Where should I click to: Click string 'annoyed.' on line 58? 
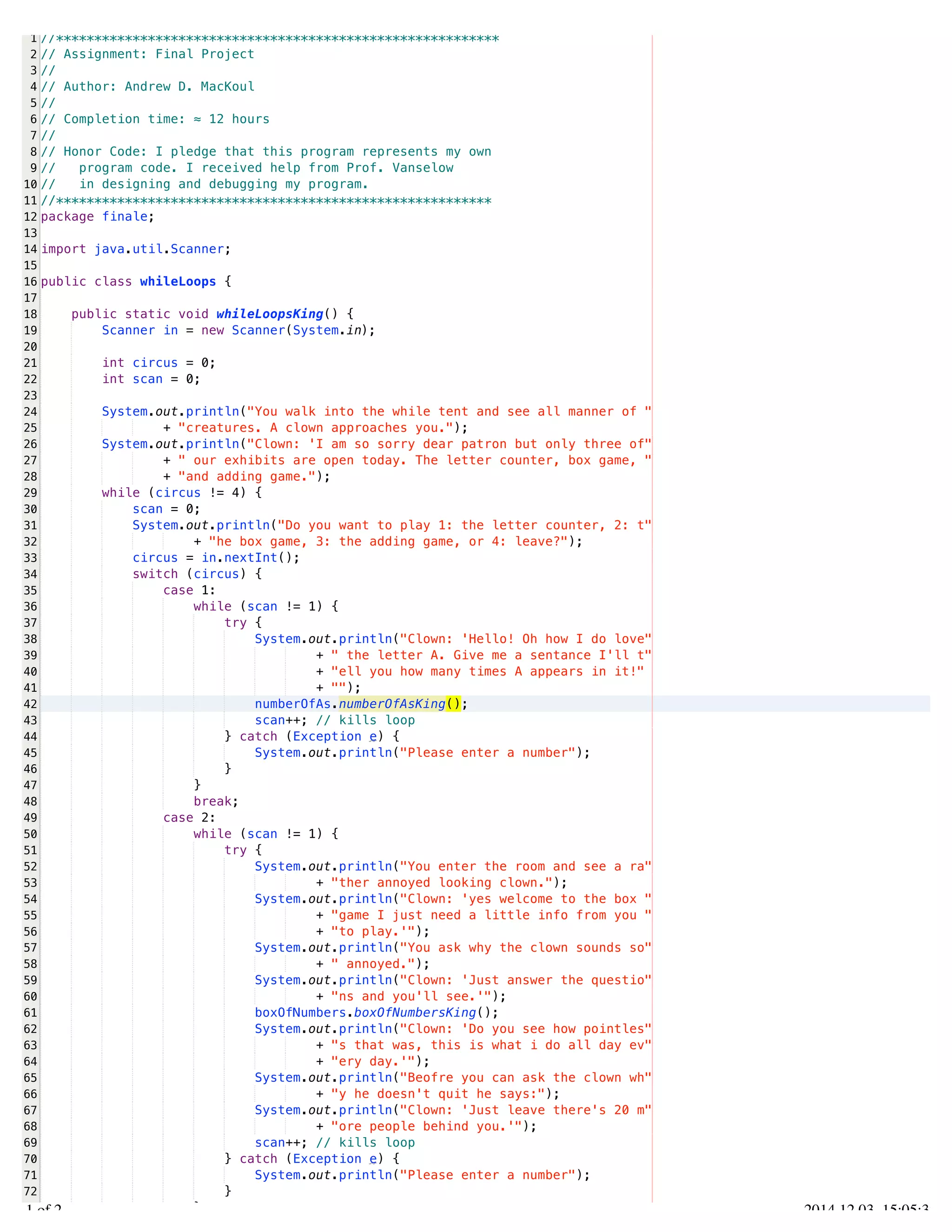[373, 964]
